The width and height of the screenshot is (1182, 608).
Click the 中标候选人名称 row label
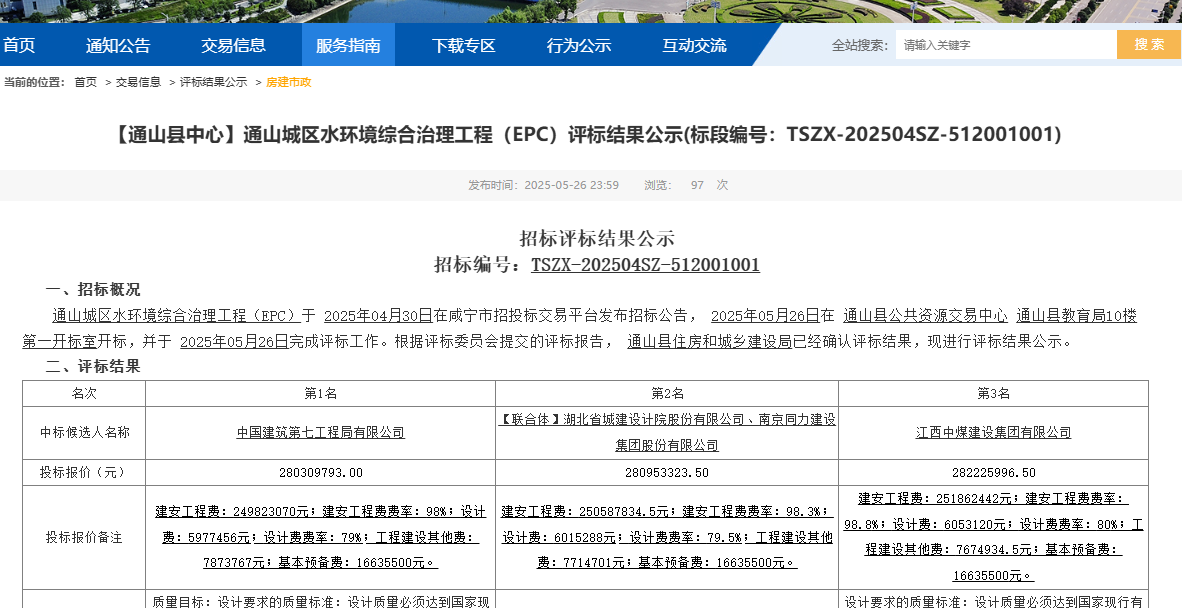[x=84, y=433]
